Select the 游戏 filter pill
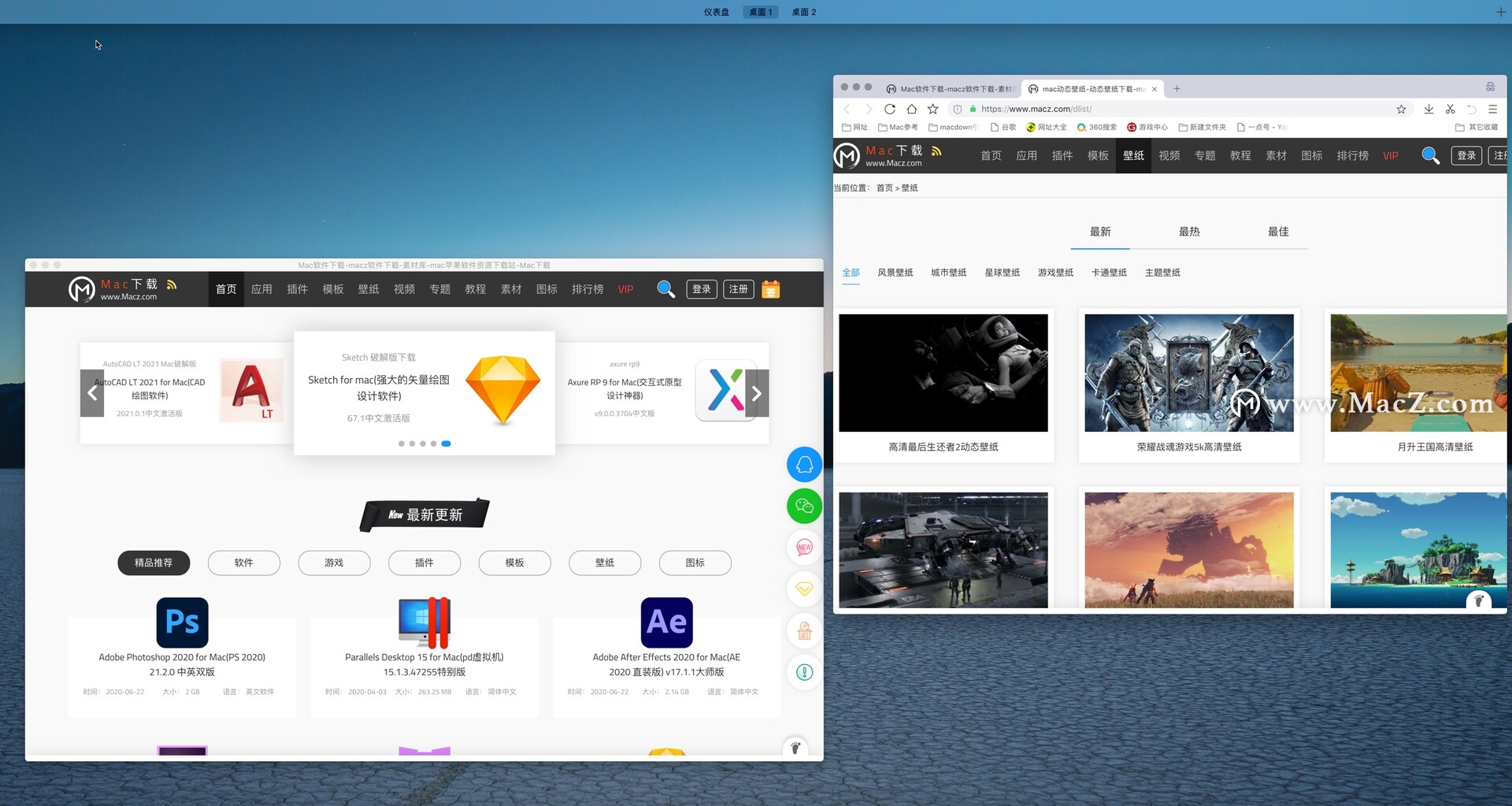 334,563
